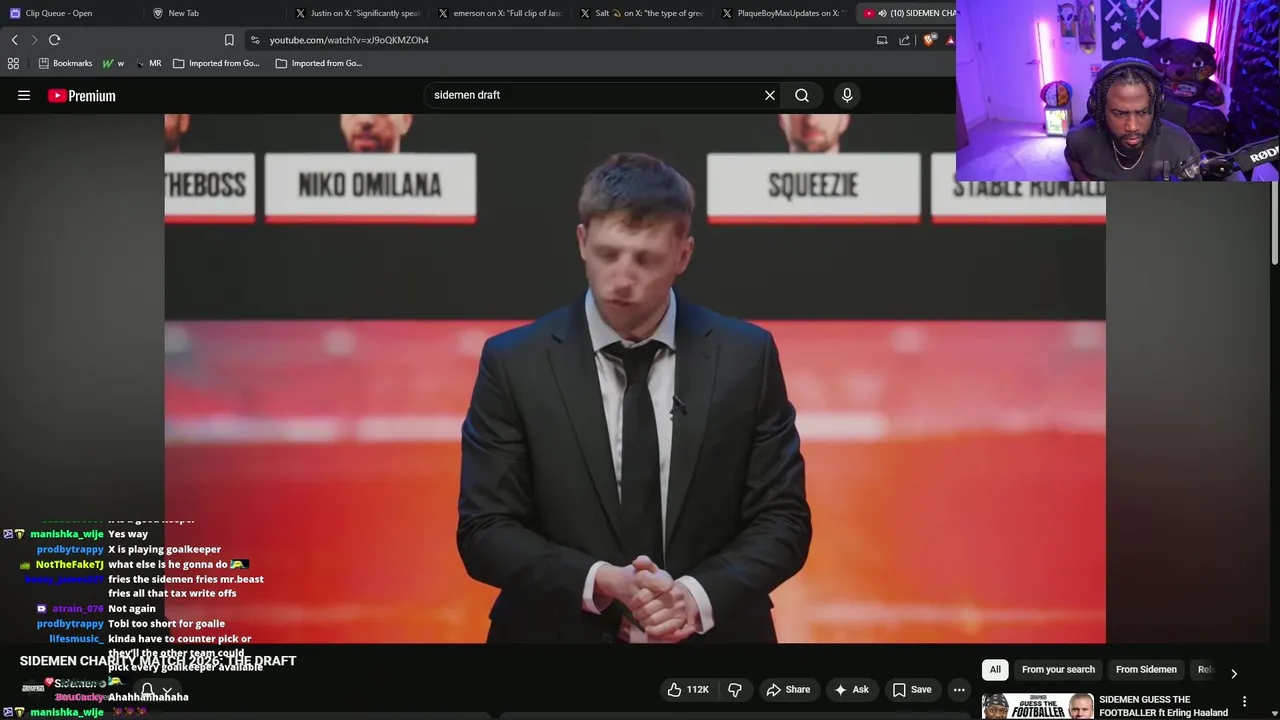
Task: Open site settings icon beside the URL
Action: 255,40
